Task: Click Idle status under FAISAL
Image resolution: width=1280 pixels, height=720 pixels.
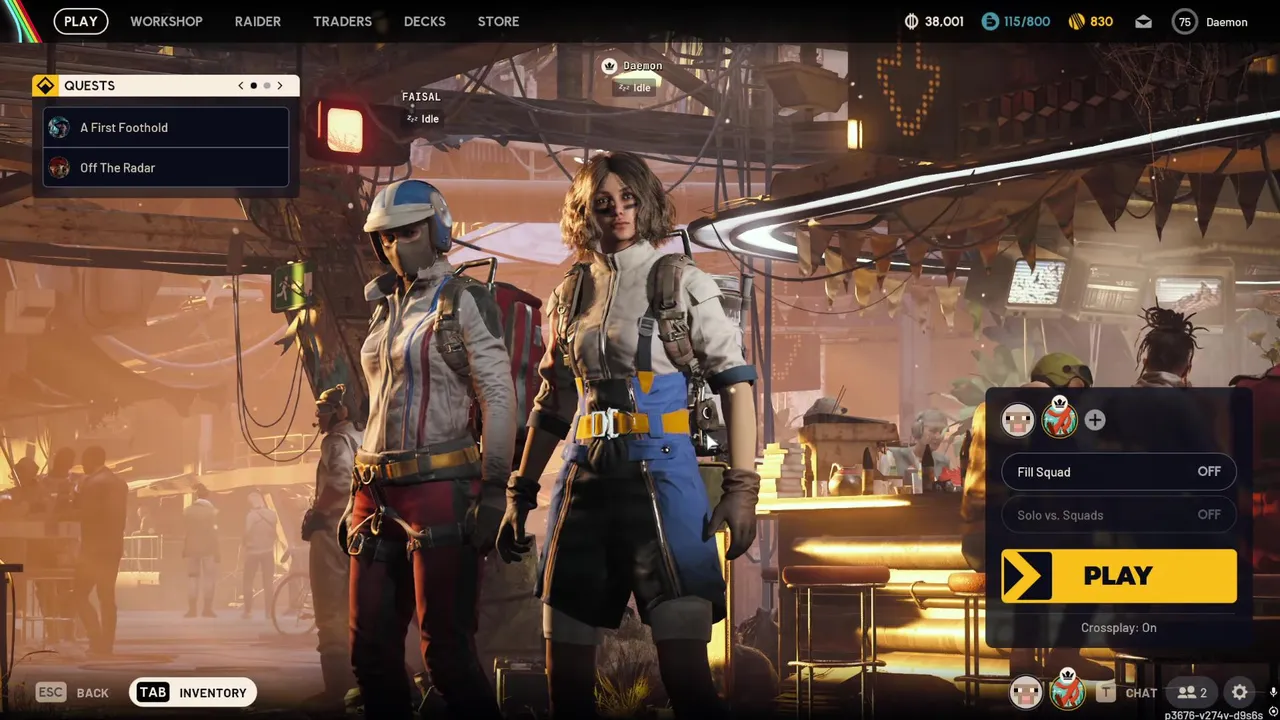Action: click(x=423, y=119)
